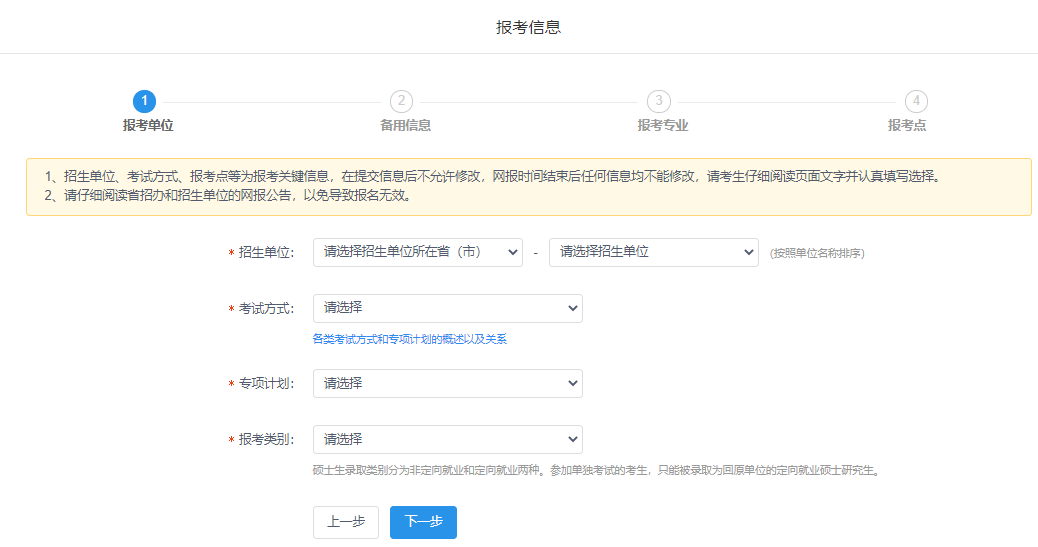The height and width of the screenshot is (547, 1038).
Task: Click the 上一步 button
Action: (x=346, y=522)
